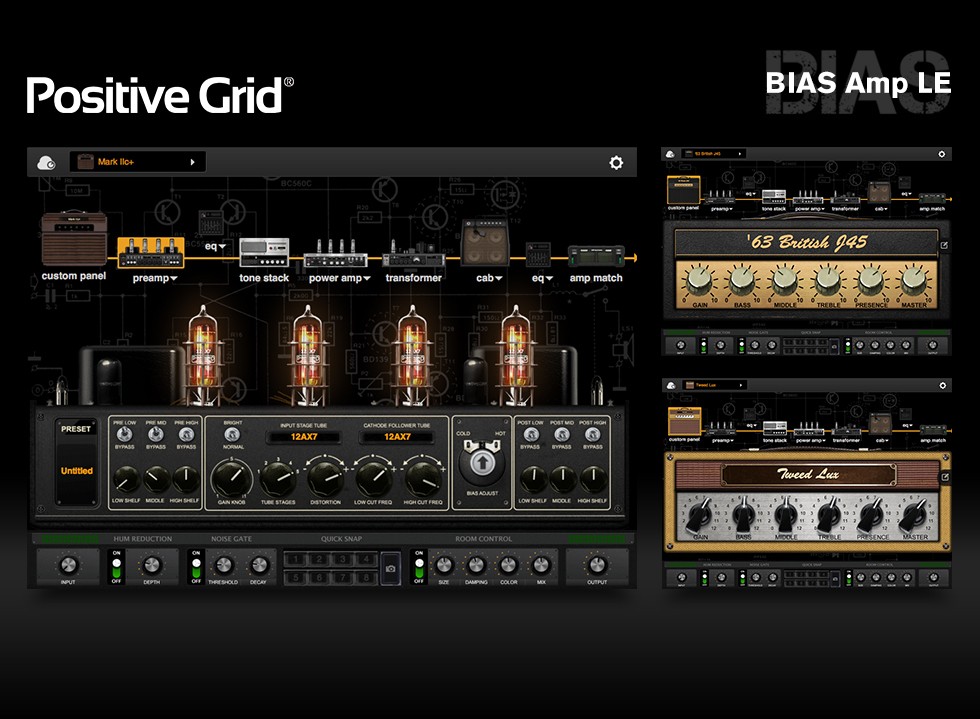Screen dimensions: 980x719
Task: Click edit icon beside '63 British J45 nameplate
Action: (x=944, y=245)
